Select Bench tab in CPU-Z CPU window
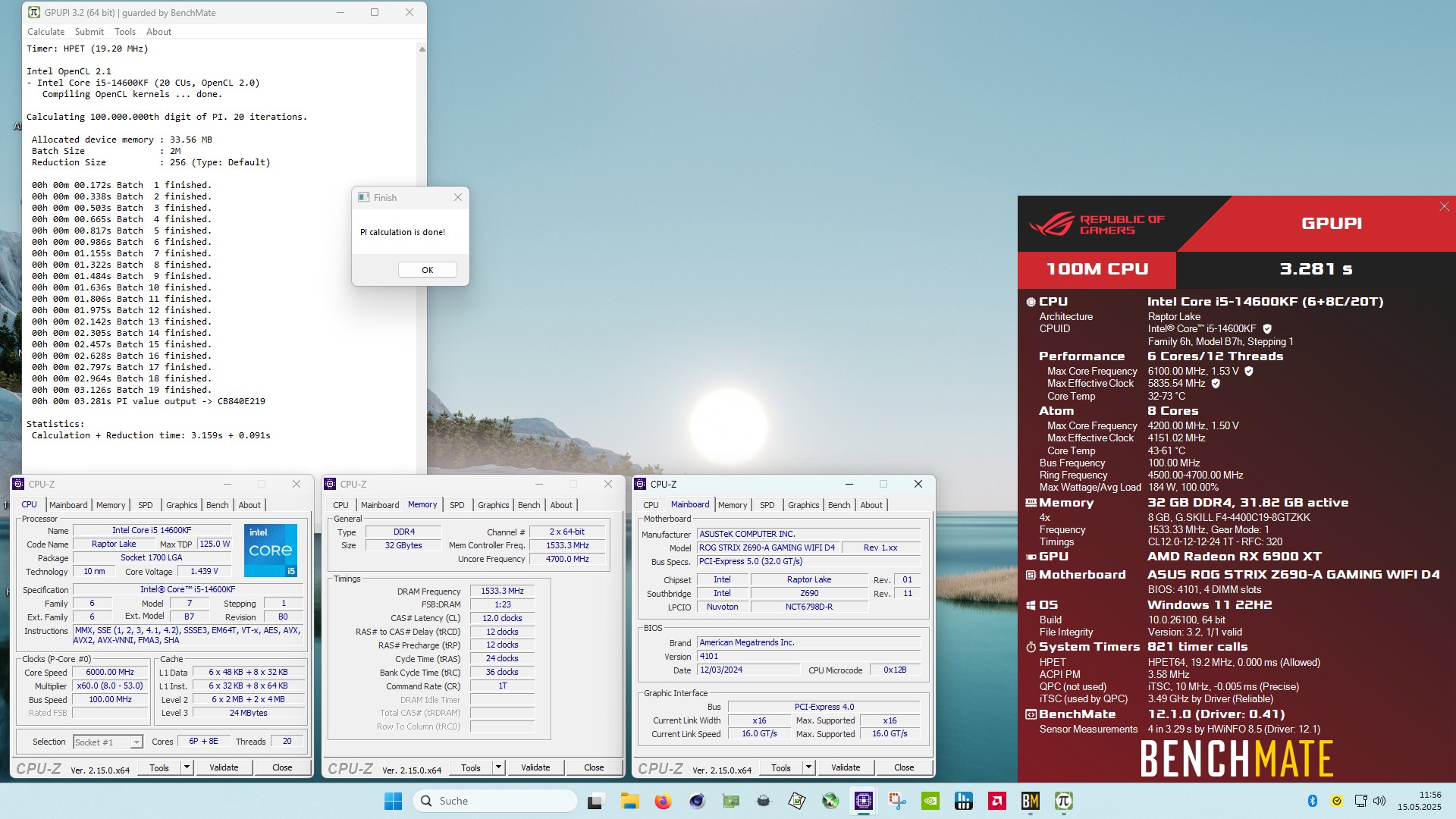The image size is (1456, 819). tap(217, 505)
